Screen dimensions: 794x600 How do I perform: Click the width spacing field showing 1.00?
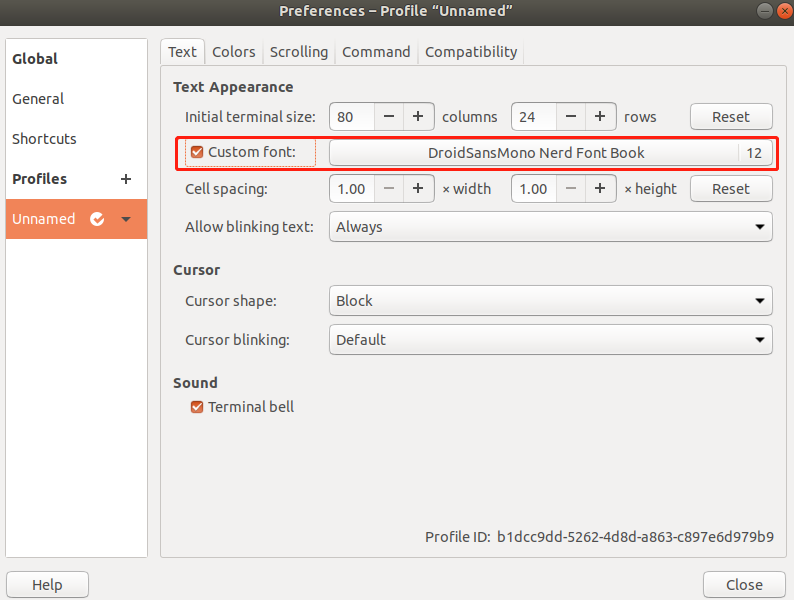[352, 189]
